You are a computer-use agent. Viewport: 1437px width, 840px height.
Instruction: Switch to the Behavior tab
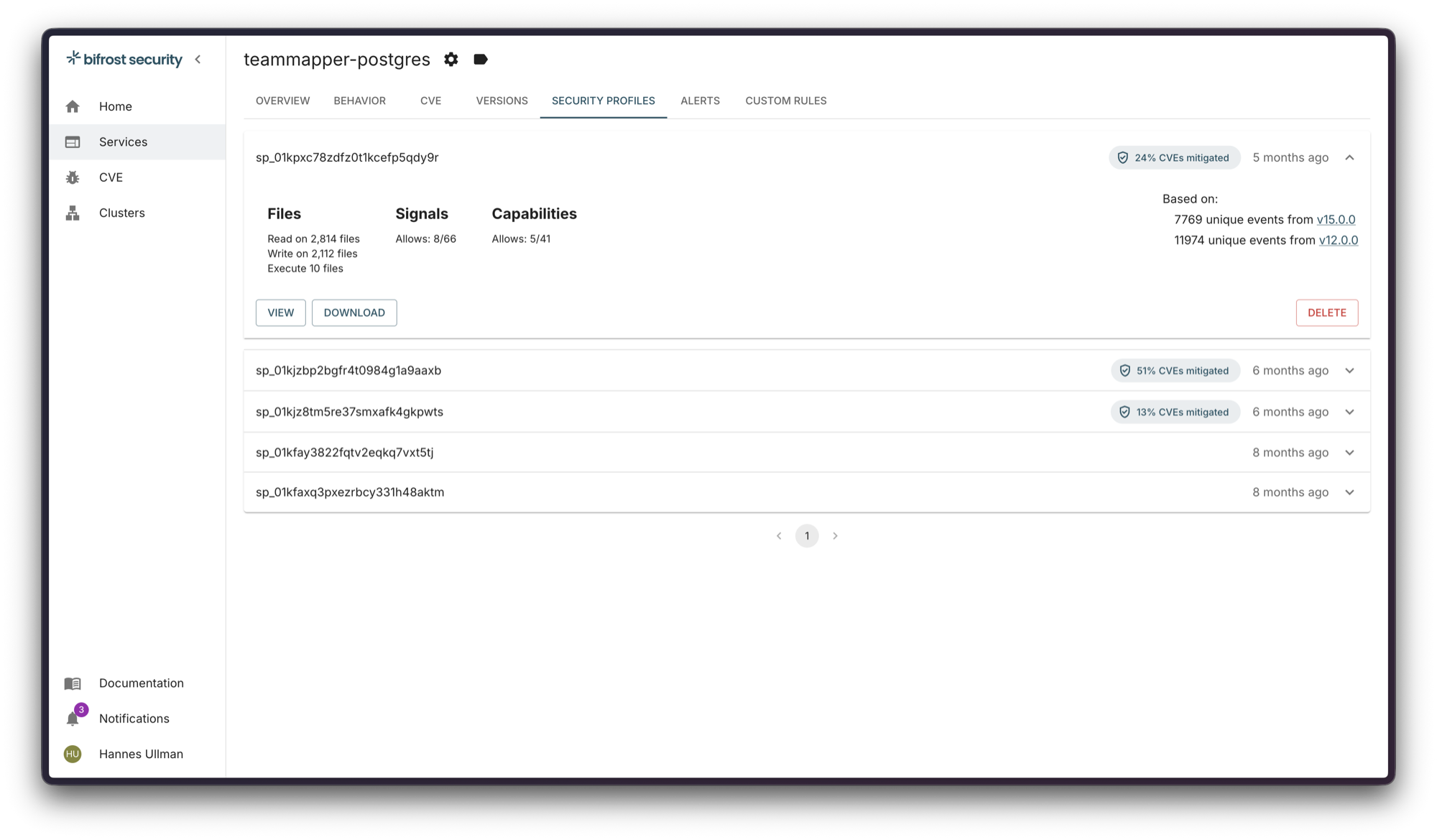coord(360,101)
